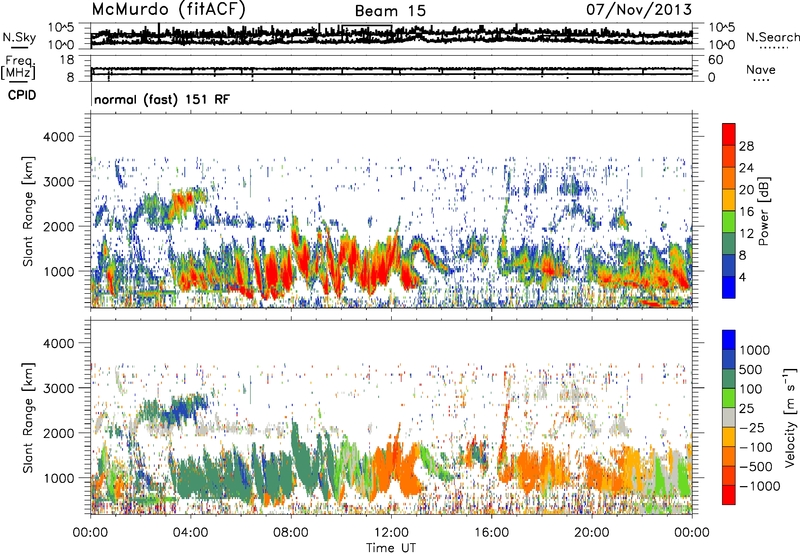Click the power colorbar value 28

[746, 146]
